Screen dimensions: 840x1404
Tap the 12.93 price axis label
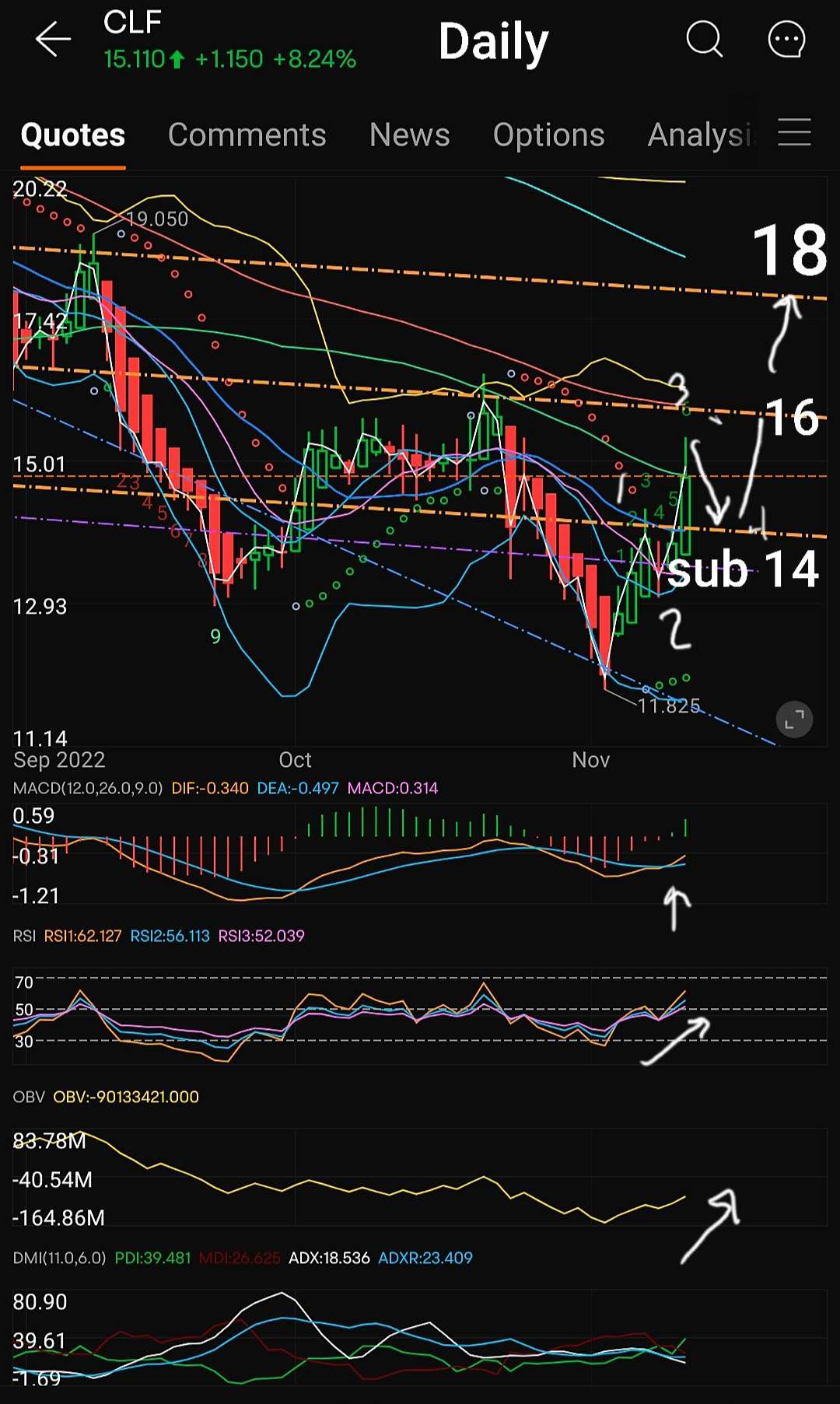point(40,606)
